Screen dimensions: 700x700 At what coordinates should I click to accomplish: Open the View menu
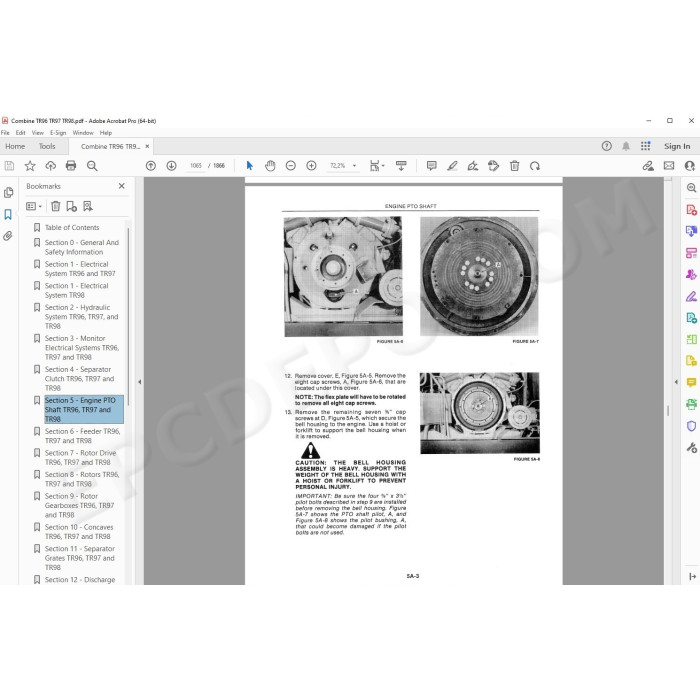coord(38,133)
